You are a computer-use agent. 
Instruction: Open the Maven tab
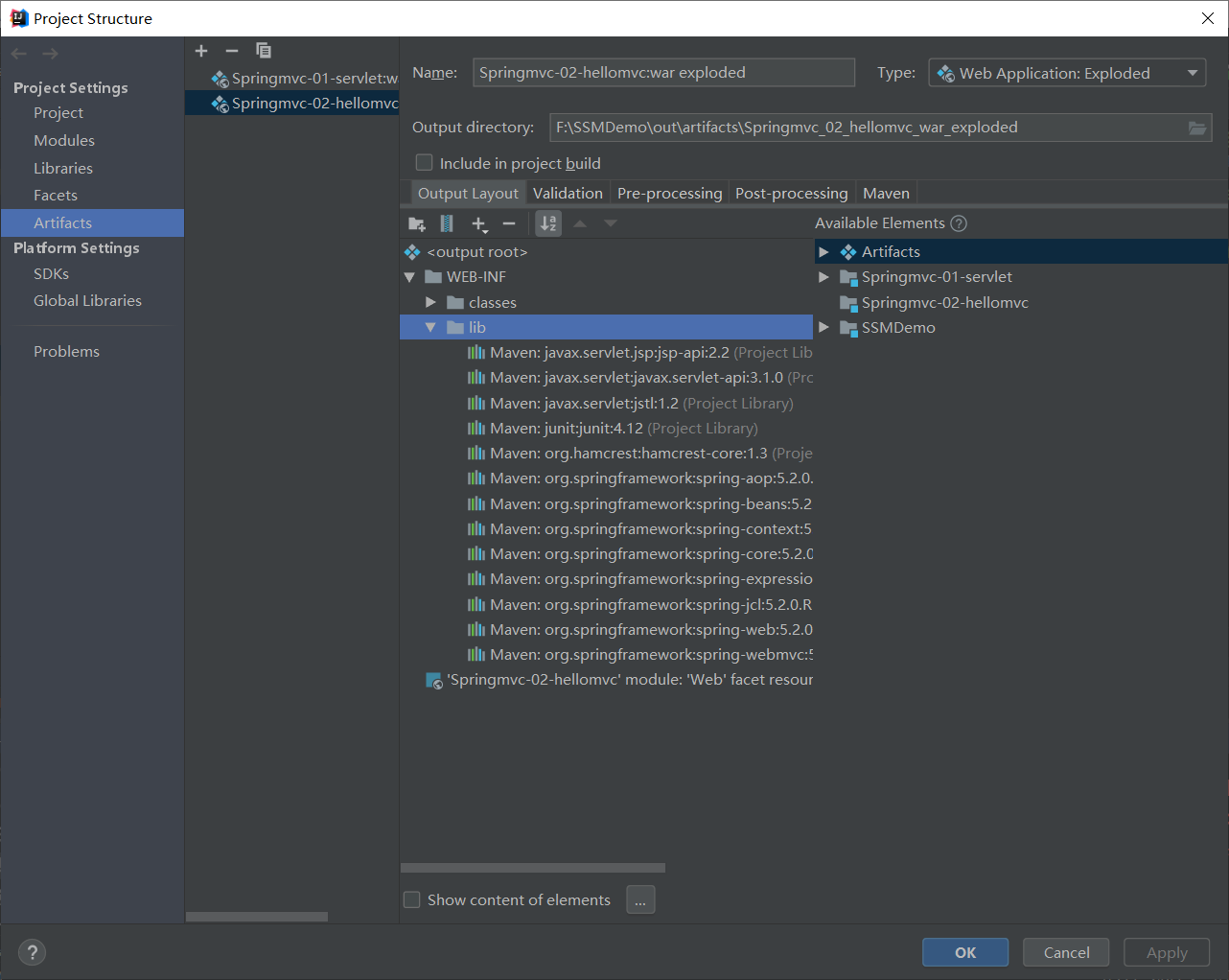pyautogui.click(x=886, y=193)
